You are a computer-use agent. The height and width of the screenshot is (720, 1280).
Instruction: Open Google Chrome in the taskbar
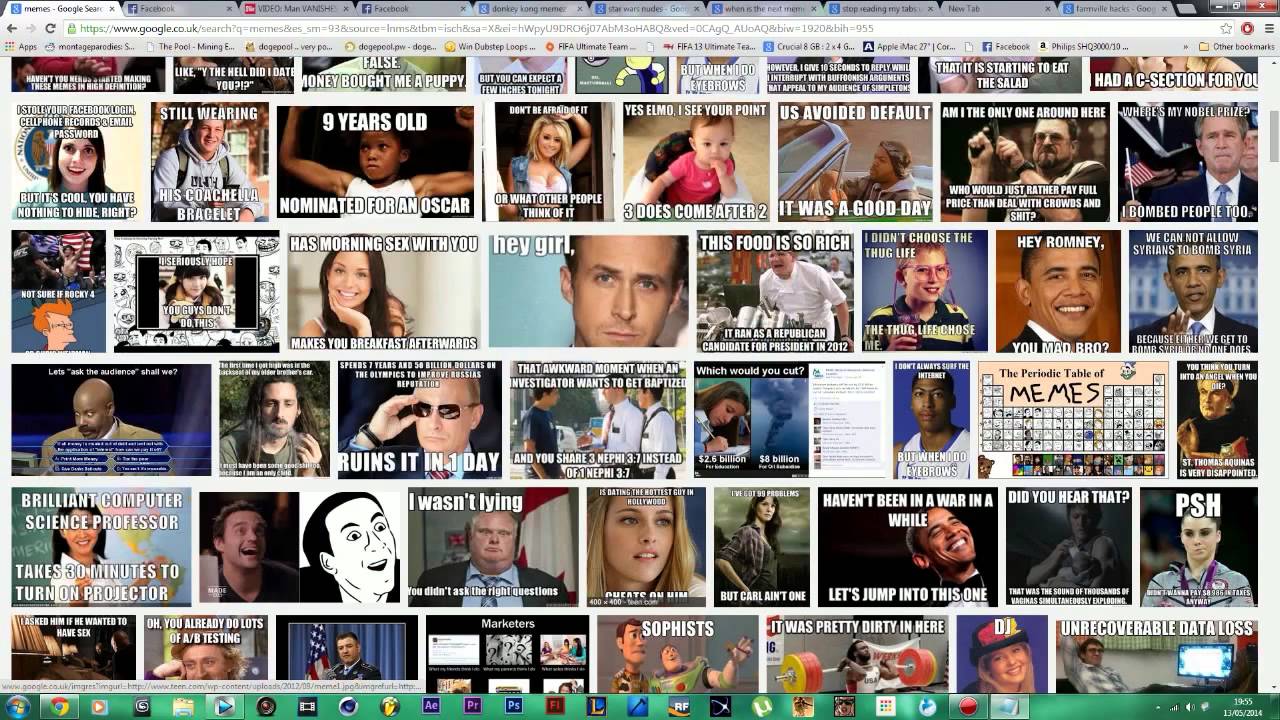click(60, 706)
